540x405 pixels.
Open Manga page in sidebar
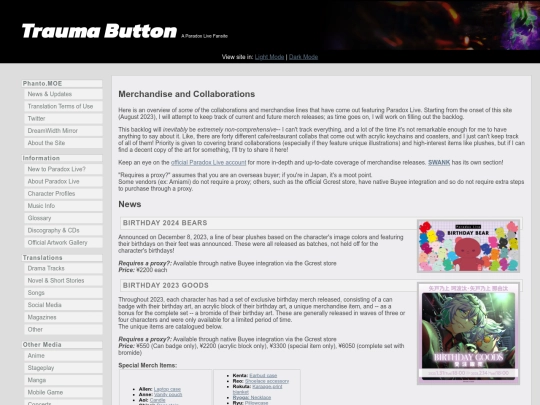pyautogui.click(x=63, y=380)
